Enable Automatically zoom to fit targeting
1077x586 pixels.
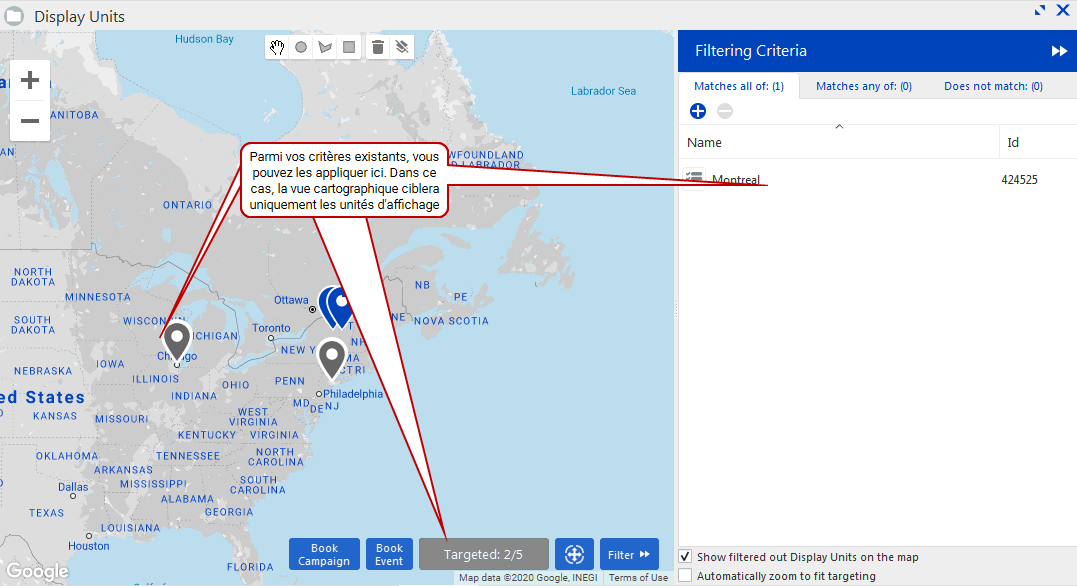[685, 576]
